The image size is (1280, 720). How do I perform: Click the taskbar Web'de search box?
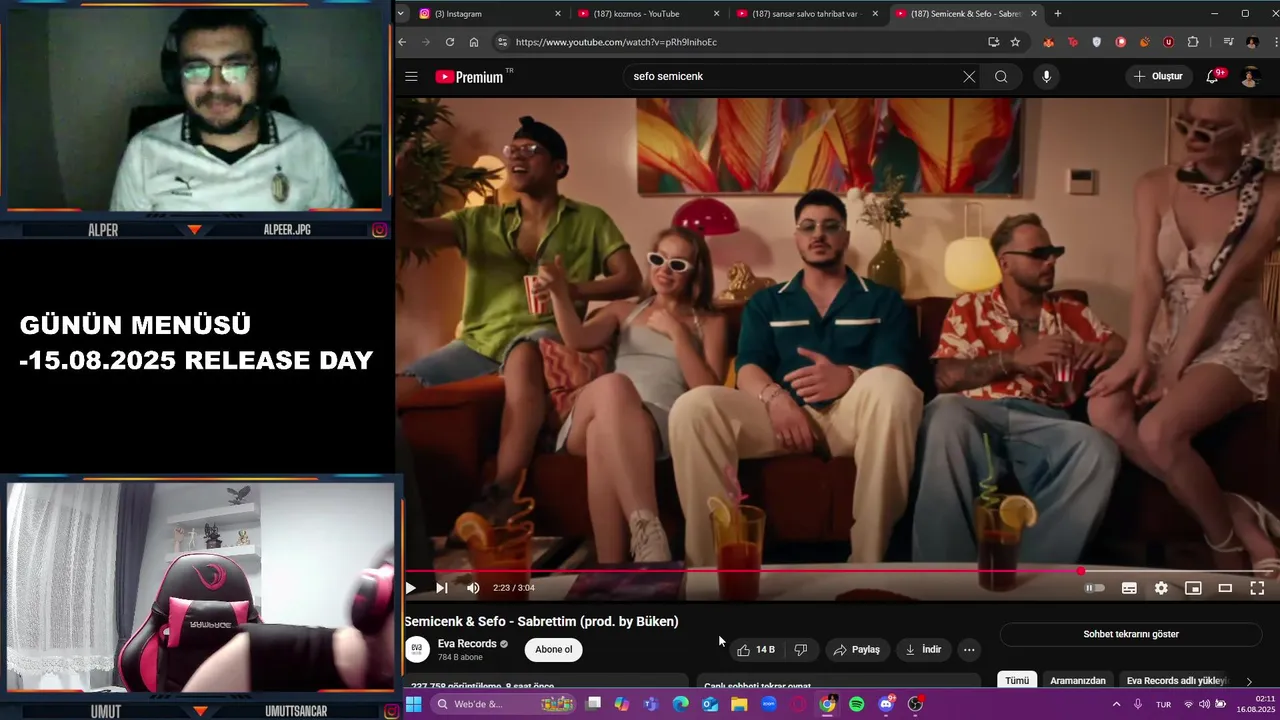(x=505, y=704)
